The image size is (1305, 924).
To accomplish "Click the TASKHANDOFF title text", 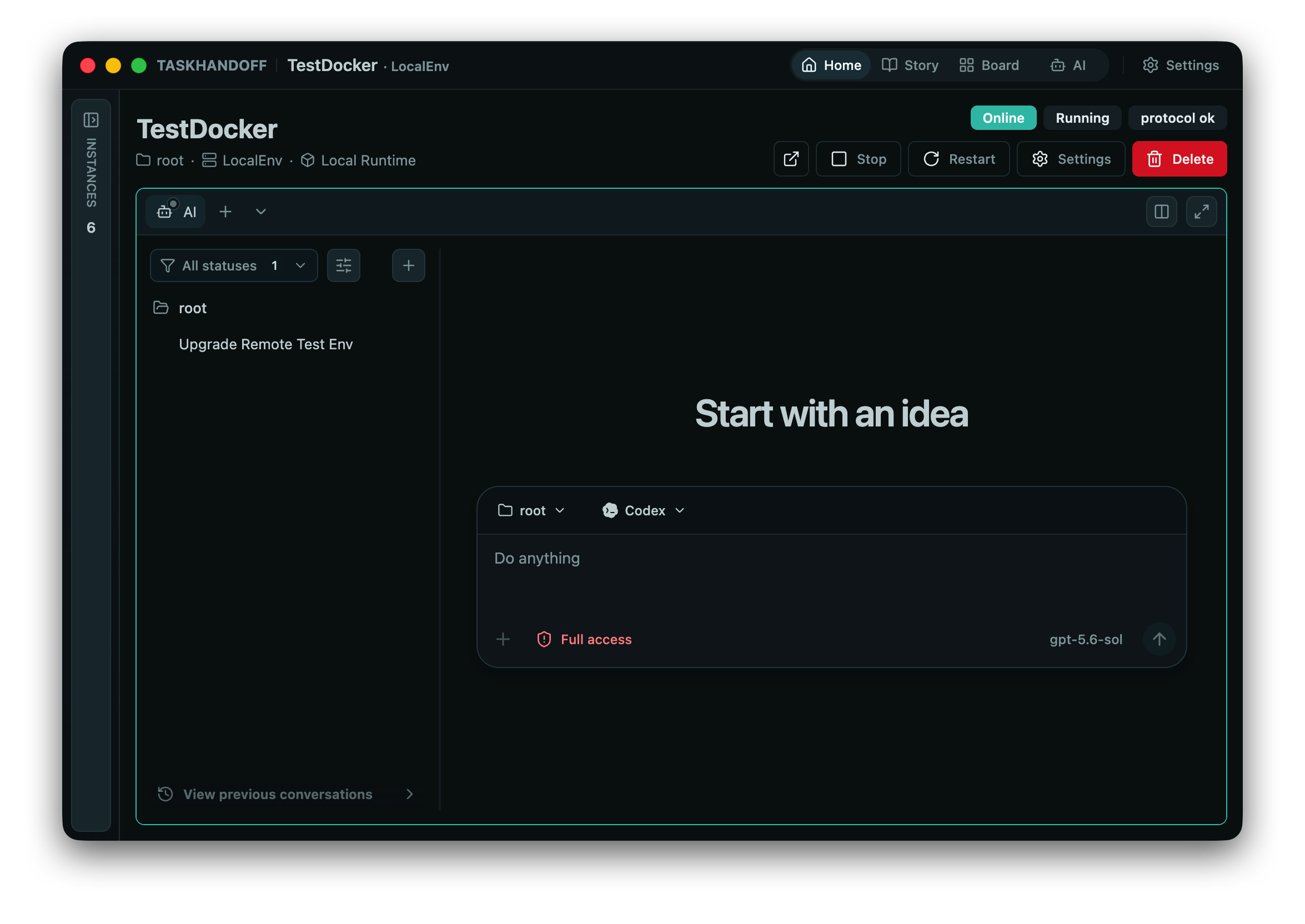I will coord(212,66).
